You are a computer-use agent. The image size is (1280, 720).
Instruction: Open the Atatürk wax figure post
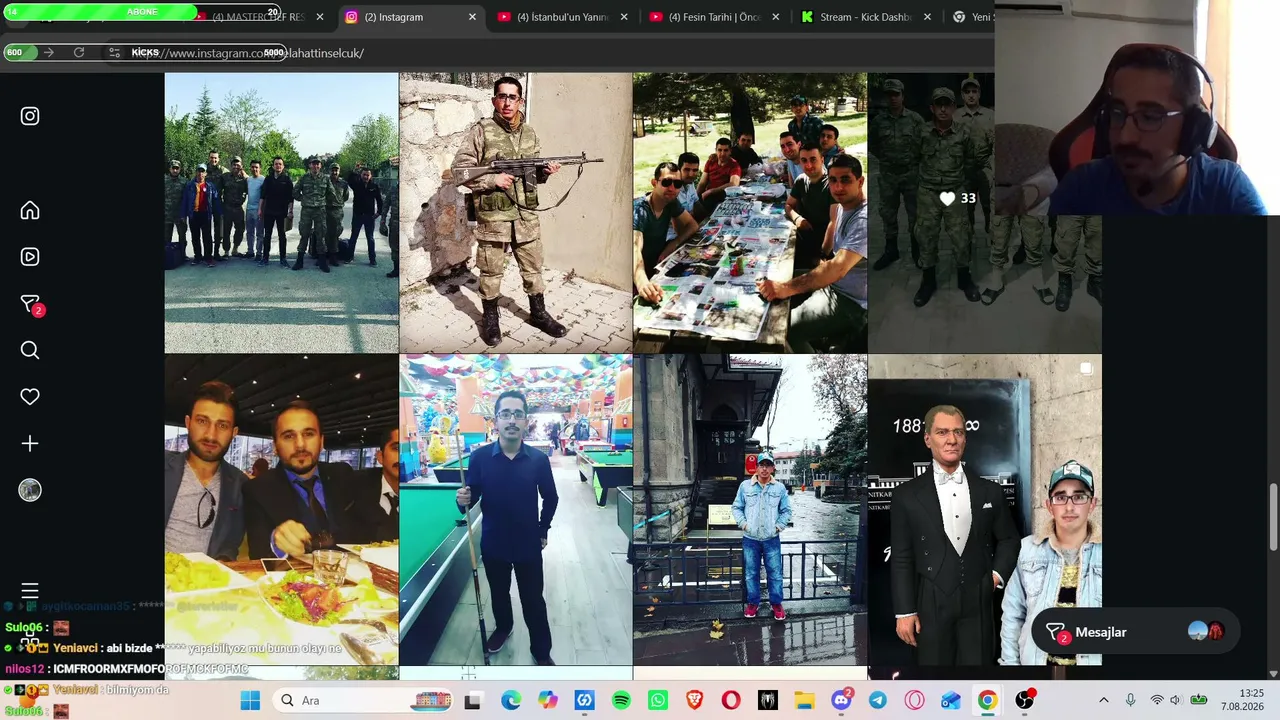coord(985,510)
